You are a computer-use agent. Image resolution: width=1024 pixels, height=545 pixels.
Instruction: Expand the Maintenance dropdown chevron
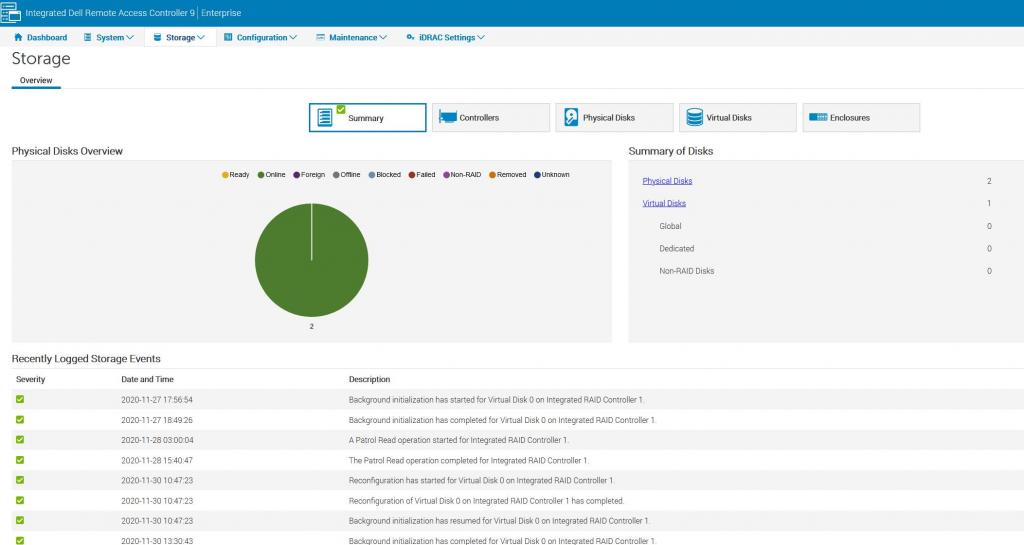[383, 37]
